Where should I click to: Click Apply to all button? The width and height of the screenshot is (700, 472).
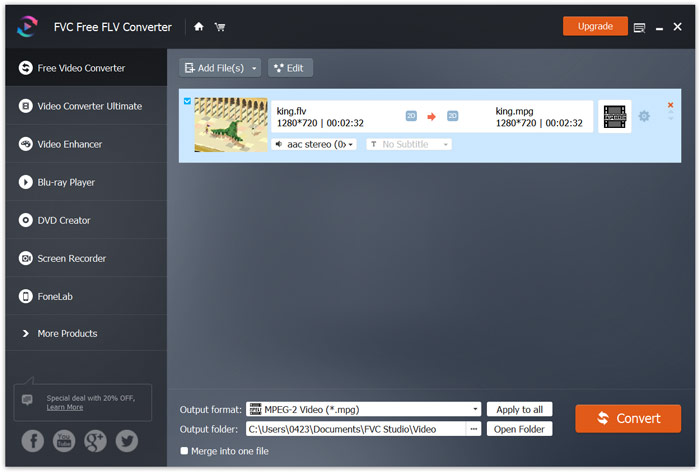[x=520, y=409]
